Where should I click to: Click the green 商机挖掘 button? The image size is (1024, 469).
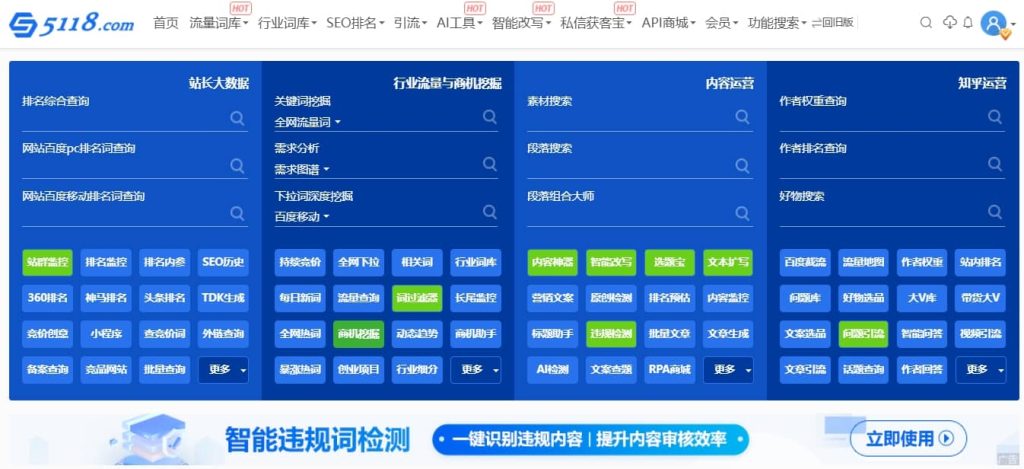point(359,334)
